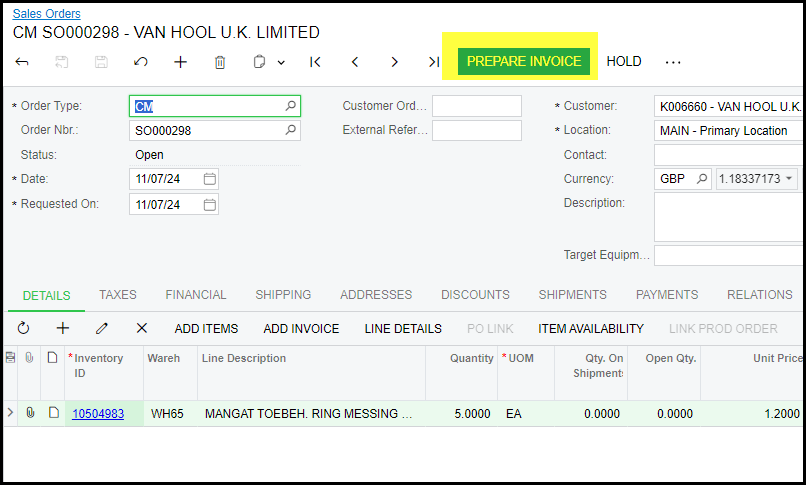Expand the currency rate dropdown
806x485 pixels.
[790, 179]
